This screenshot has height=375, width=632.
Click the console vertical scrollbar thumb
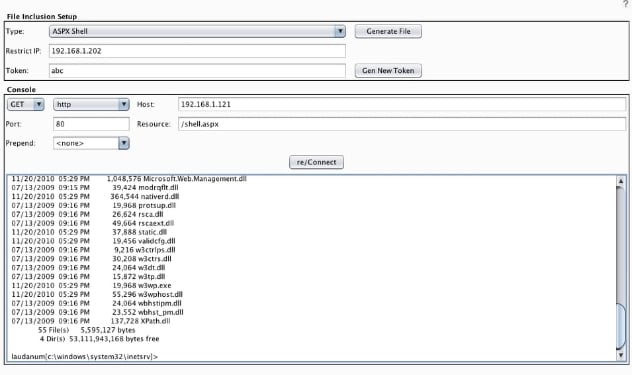coord(621,326)
